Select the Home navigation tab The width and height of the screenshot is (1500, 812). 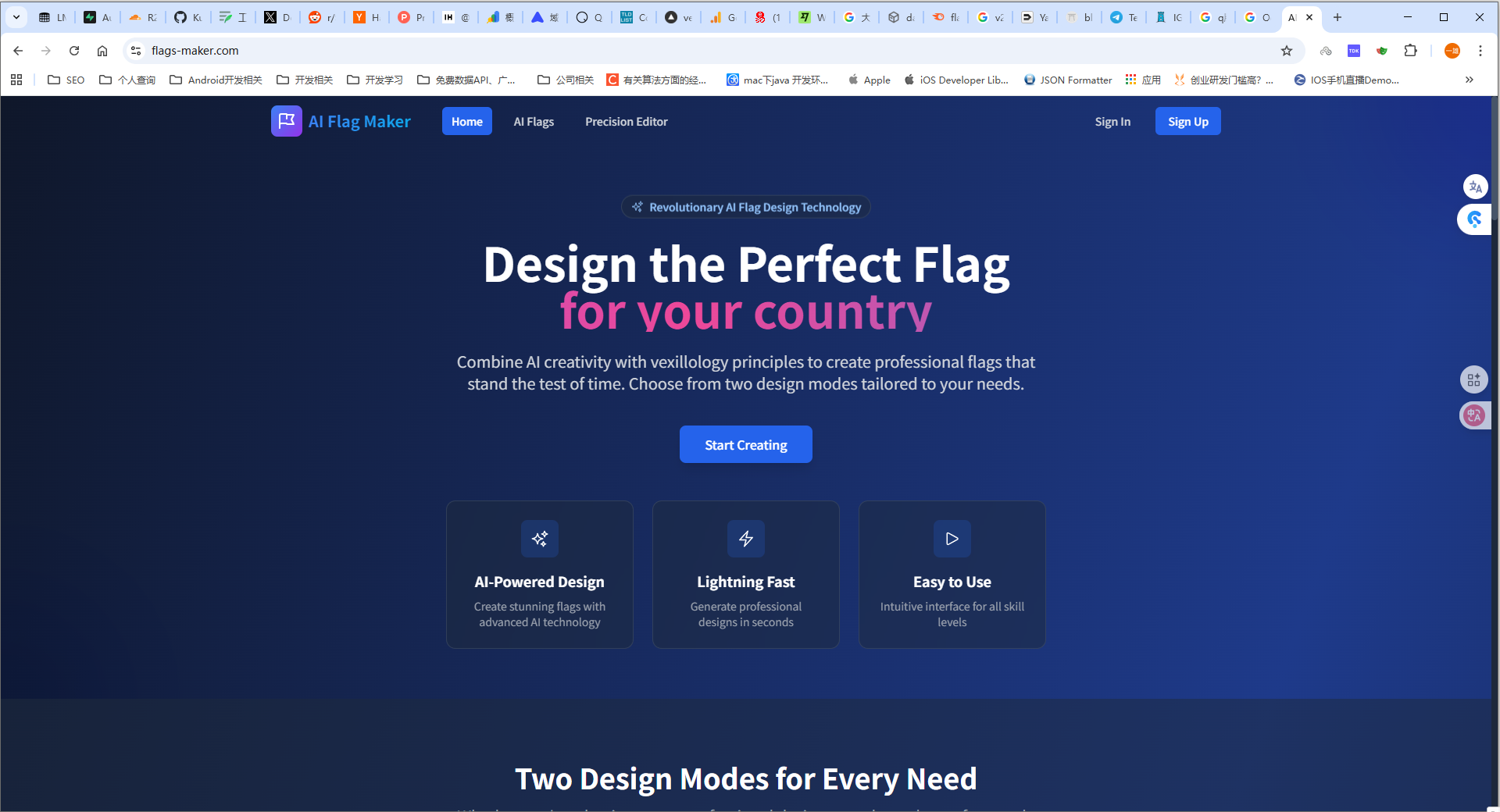(x=466, y=121)
